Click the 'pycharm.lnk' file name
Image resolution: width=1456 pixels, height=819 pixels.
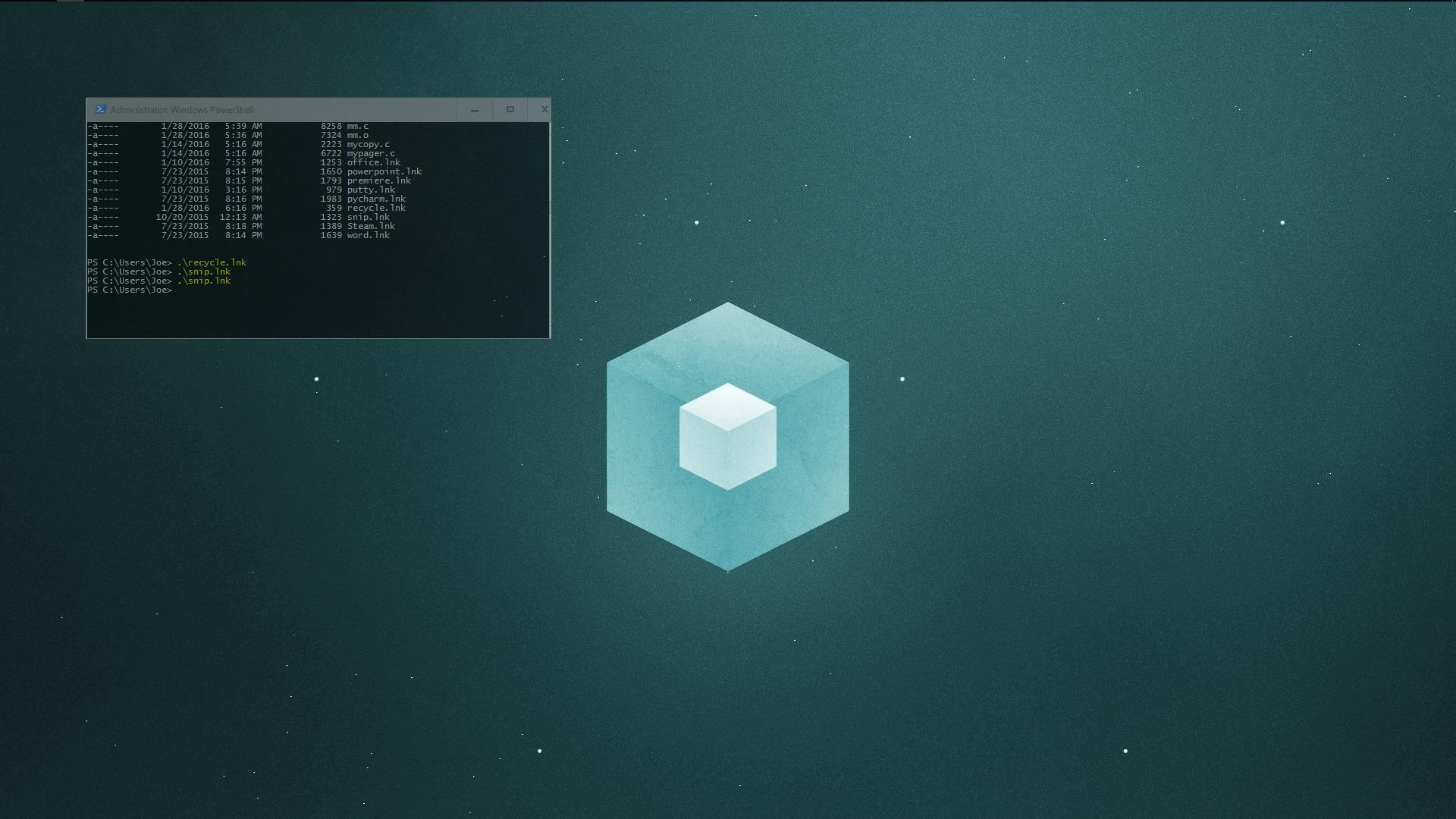pyautogui.click(x=376, y=199)
